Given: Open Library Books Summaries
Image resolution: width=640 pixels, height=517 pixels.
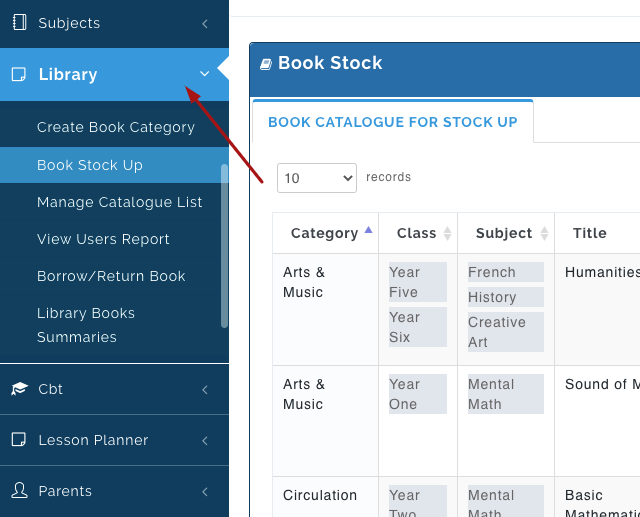Looking at the screenshot, I should [86, 325].
